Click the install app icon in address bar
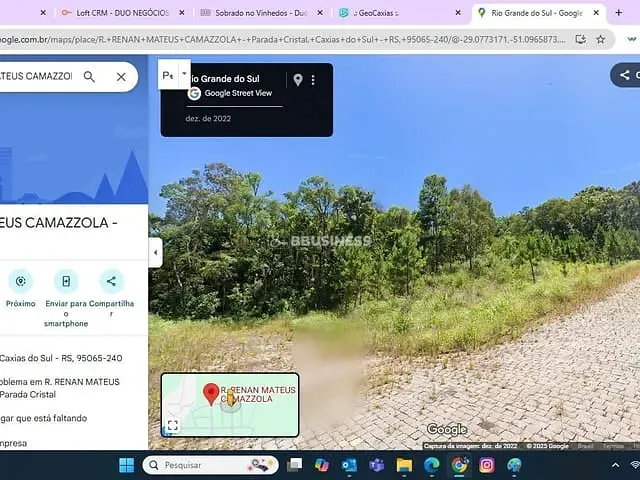This screenshot has height=480, width=640. [580, 39]
